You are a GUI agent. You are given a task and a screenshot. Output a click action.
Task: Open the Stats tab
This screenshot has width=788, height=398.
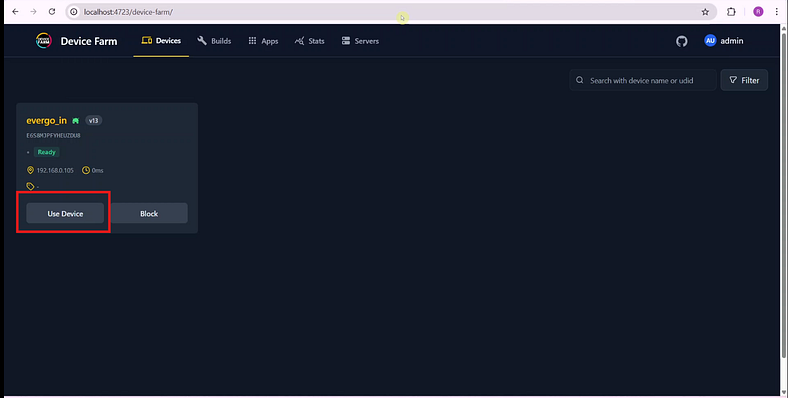(309, 41)
